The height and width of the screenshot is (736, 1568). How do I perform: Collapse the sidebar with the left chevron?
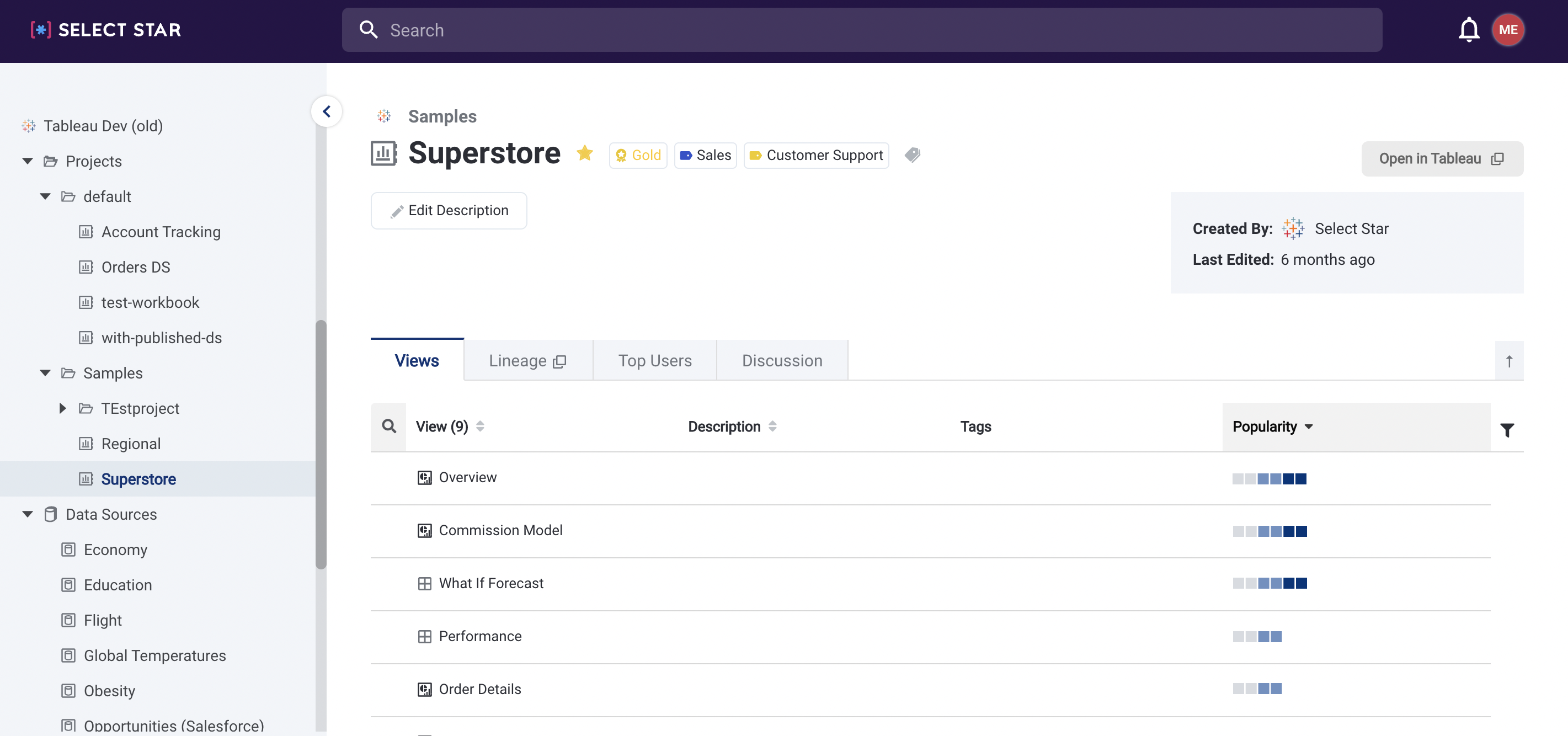point(327,111)
